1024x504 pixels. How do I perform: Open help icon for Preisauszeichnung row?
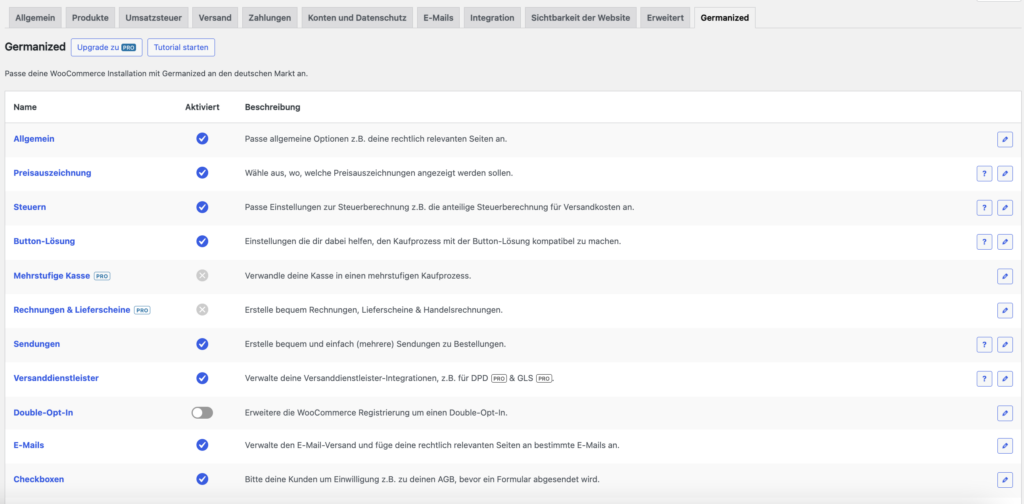[984, 173]
